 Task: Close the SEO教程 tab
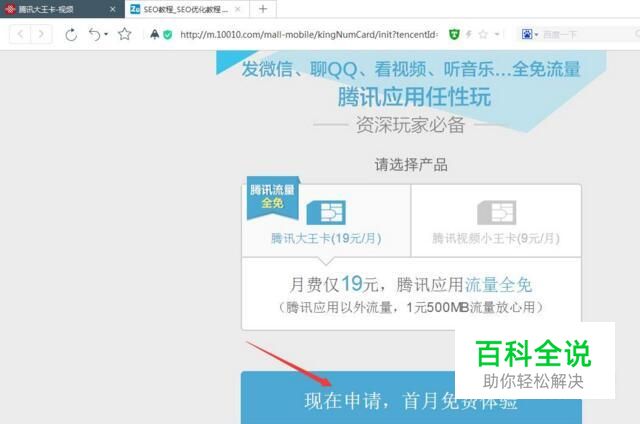click(x=238, y=9)
